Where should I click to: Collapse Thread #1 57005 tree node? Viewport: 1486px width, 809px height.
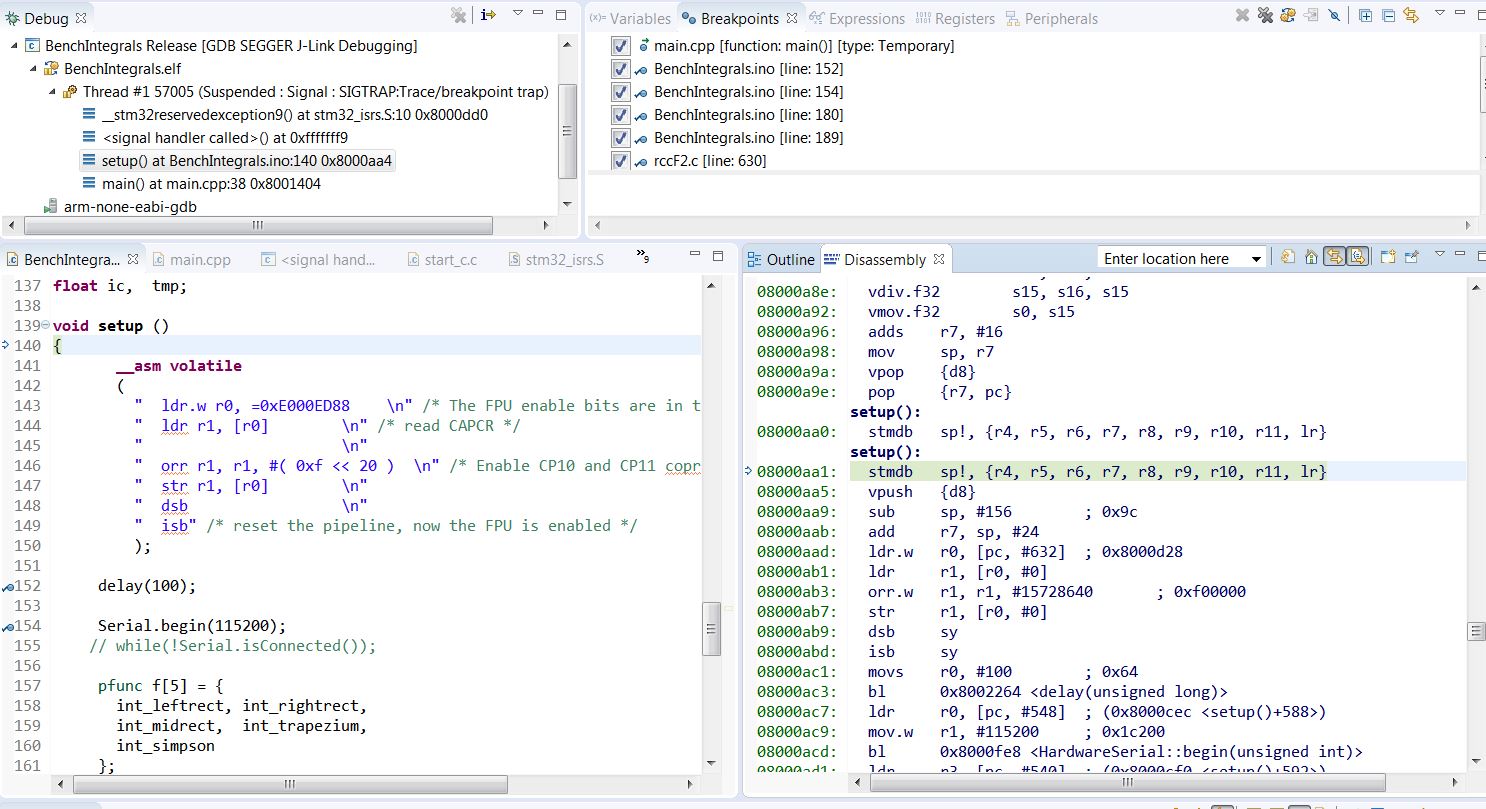coord(53,92)
